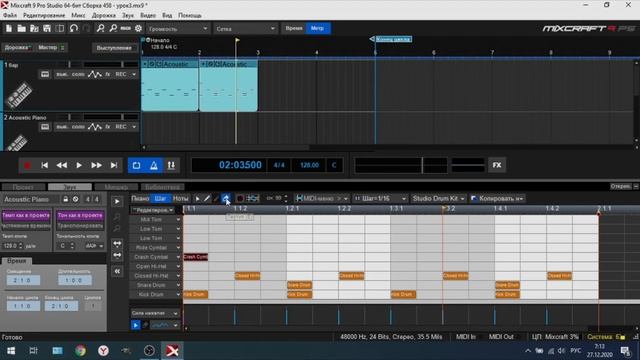Start playback with the transport play button
This screenshot has height=360, width=640.
pyautogui.click(x=79, y=165)
